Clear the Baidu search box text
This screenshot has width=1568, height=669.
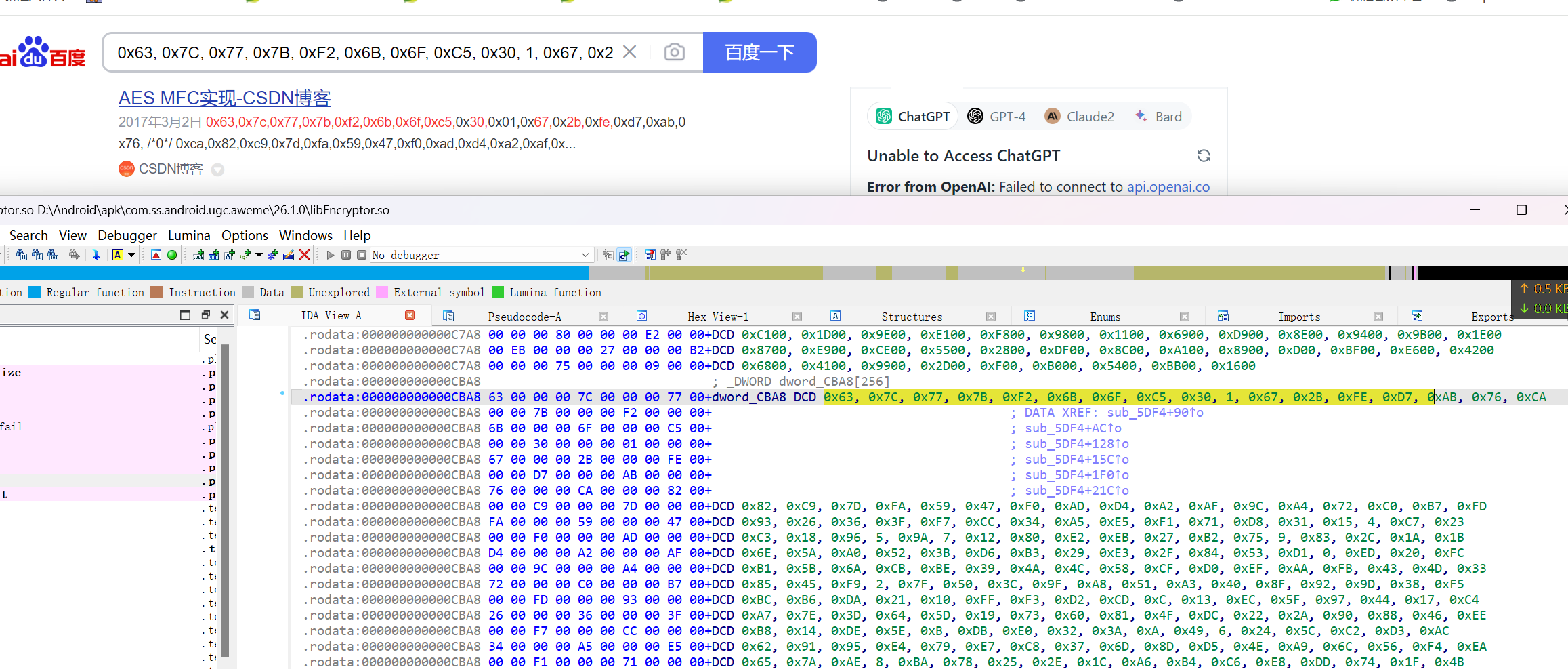point(630,52)
